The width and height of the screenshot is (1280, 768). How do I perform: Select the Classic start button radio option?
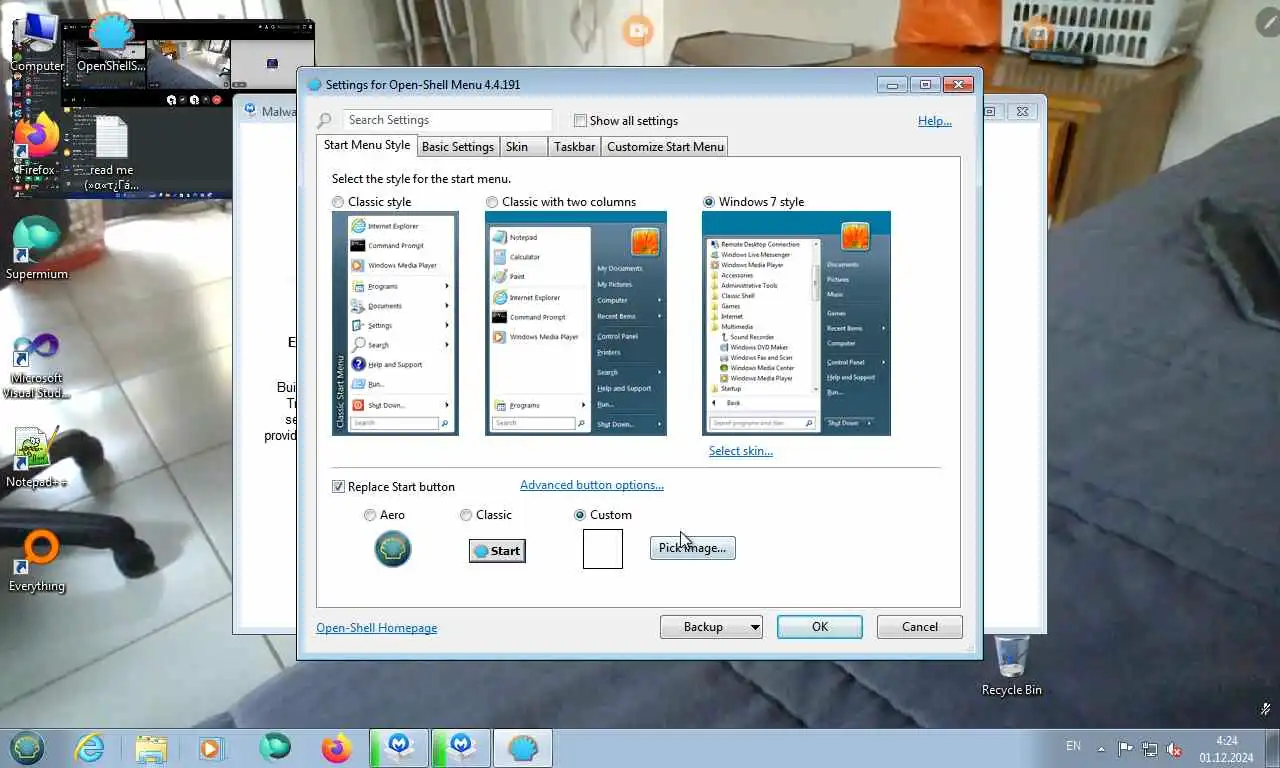pos(466,515)
